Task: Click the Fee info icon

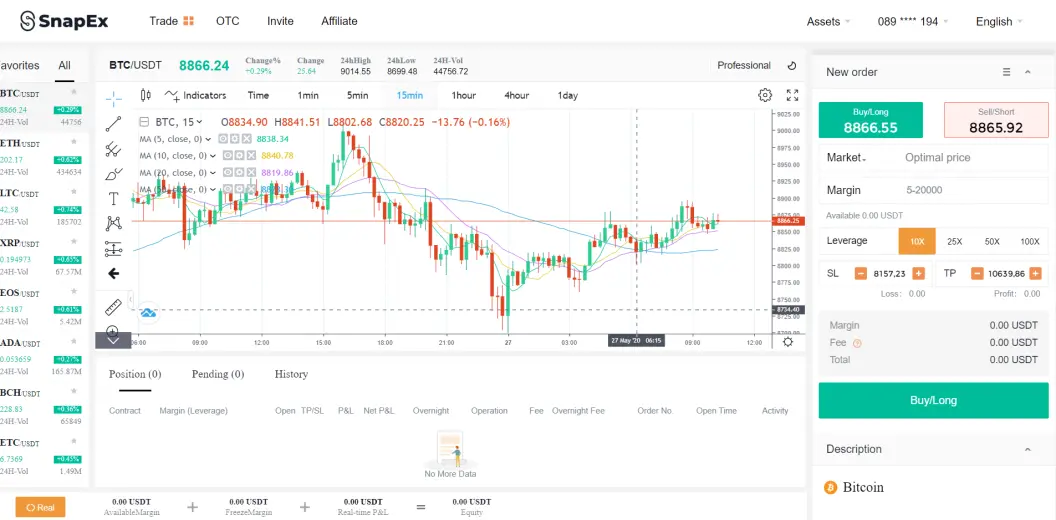Action: pos(857,343)
